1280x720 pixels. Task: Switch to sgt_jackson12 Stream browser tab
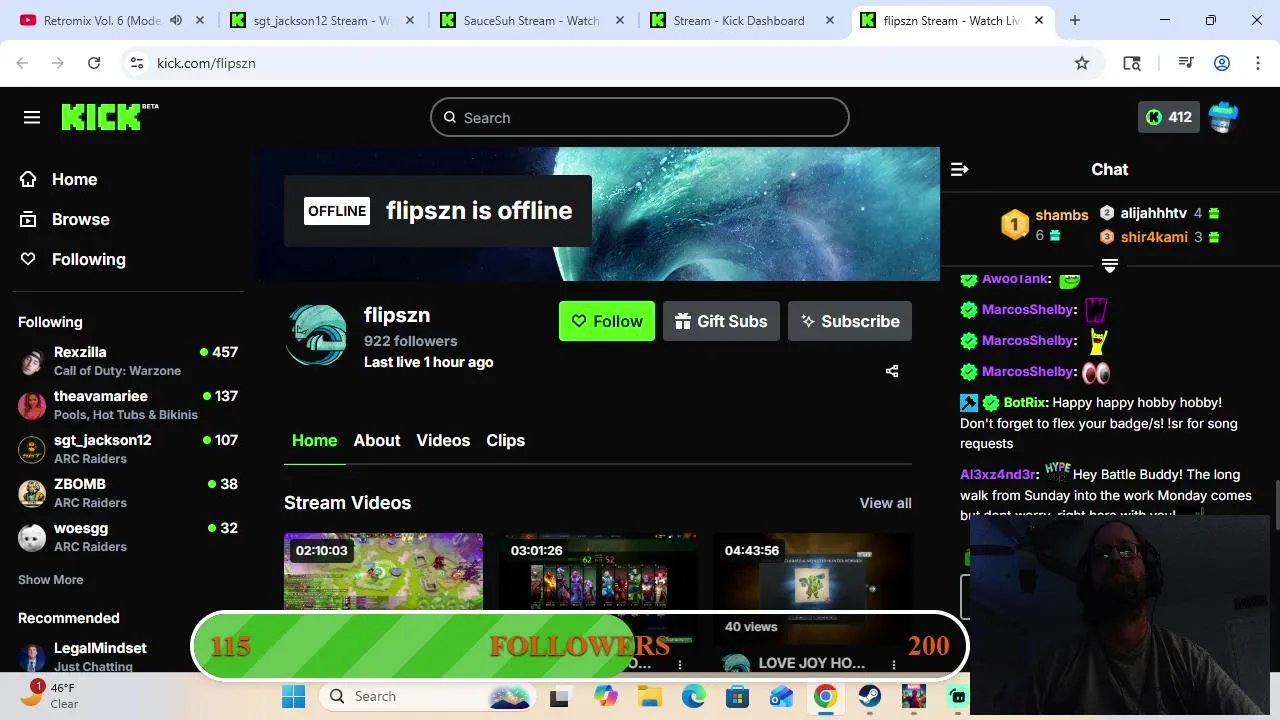(322, 20)
